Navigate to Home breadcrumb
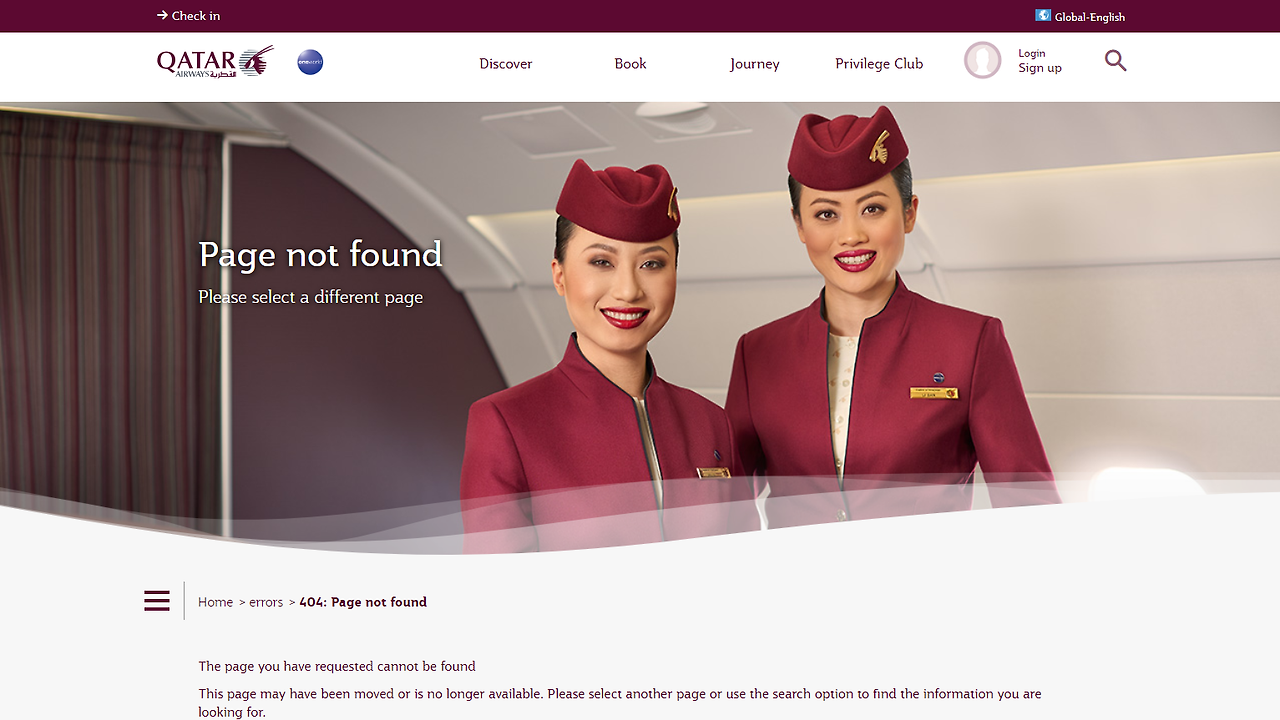 pos(215,602)
